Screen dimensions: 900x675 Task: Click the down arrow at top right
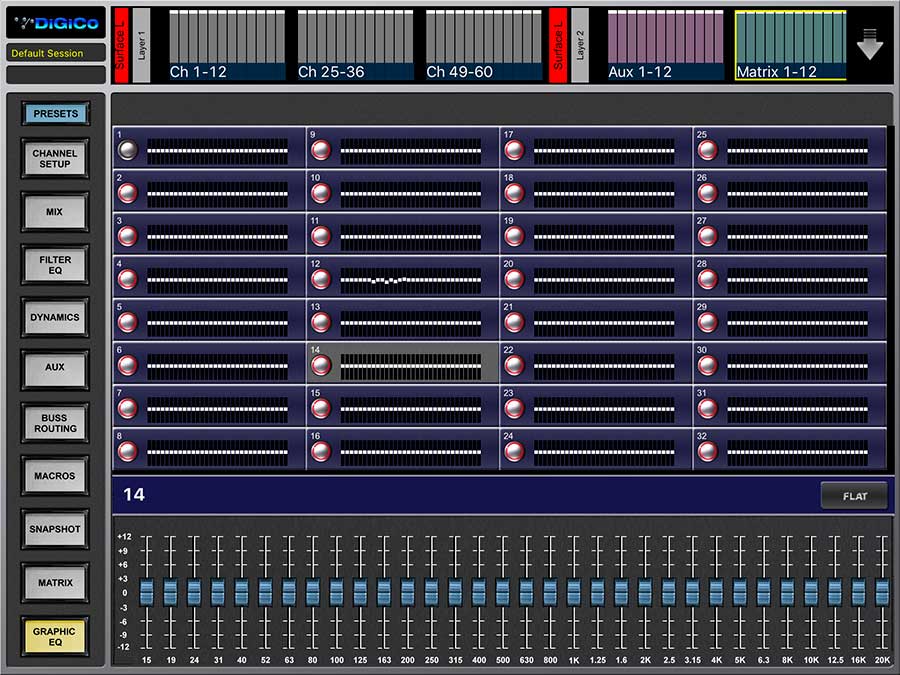point(870,44)
